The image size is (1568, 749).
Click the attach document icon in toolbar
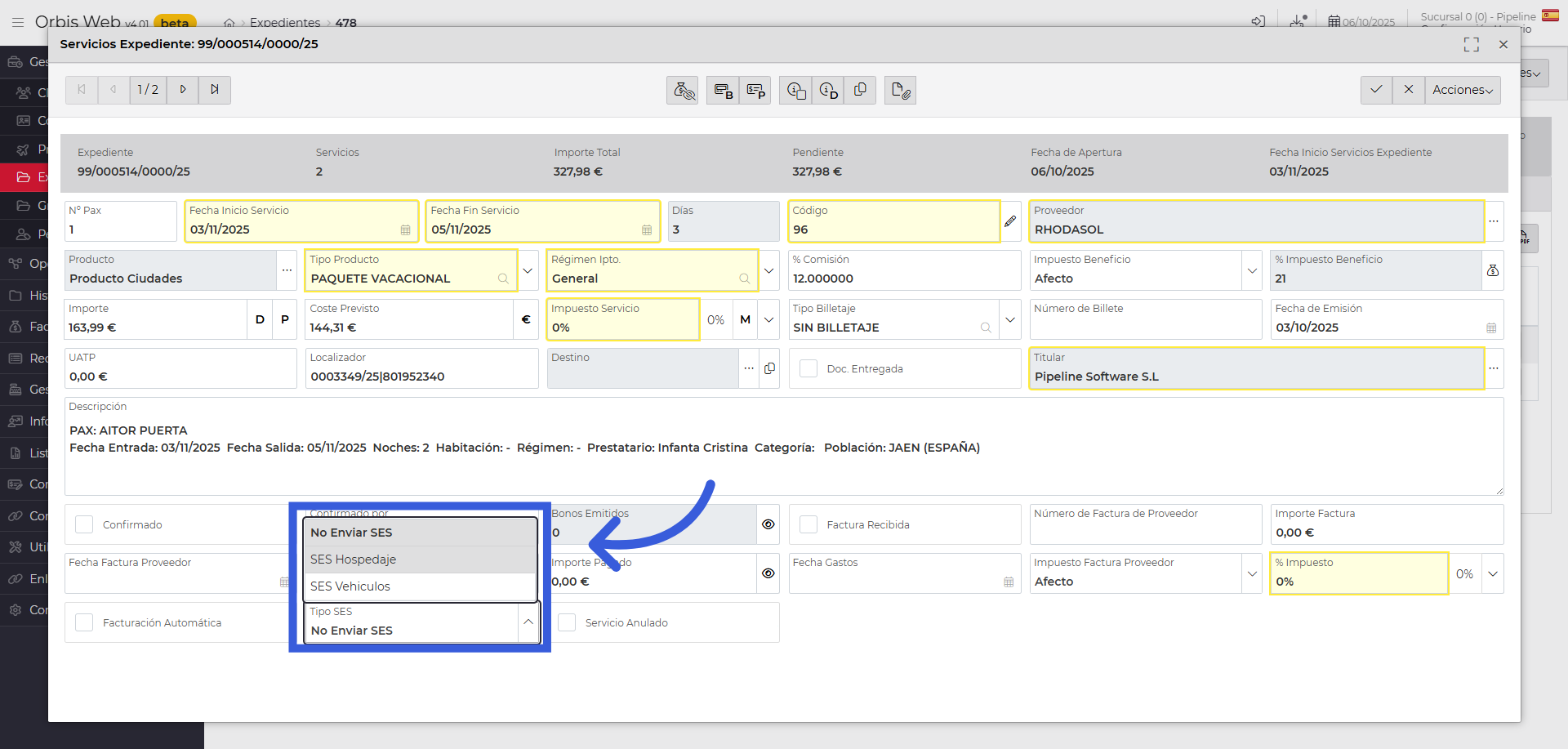pos(900,90)
